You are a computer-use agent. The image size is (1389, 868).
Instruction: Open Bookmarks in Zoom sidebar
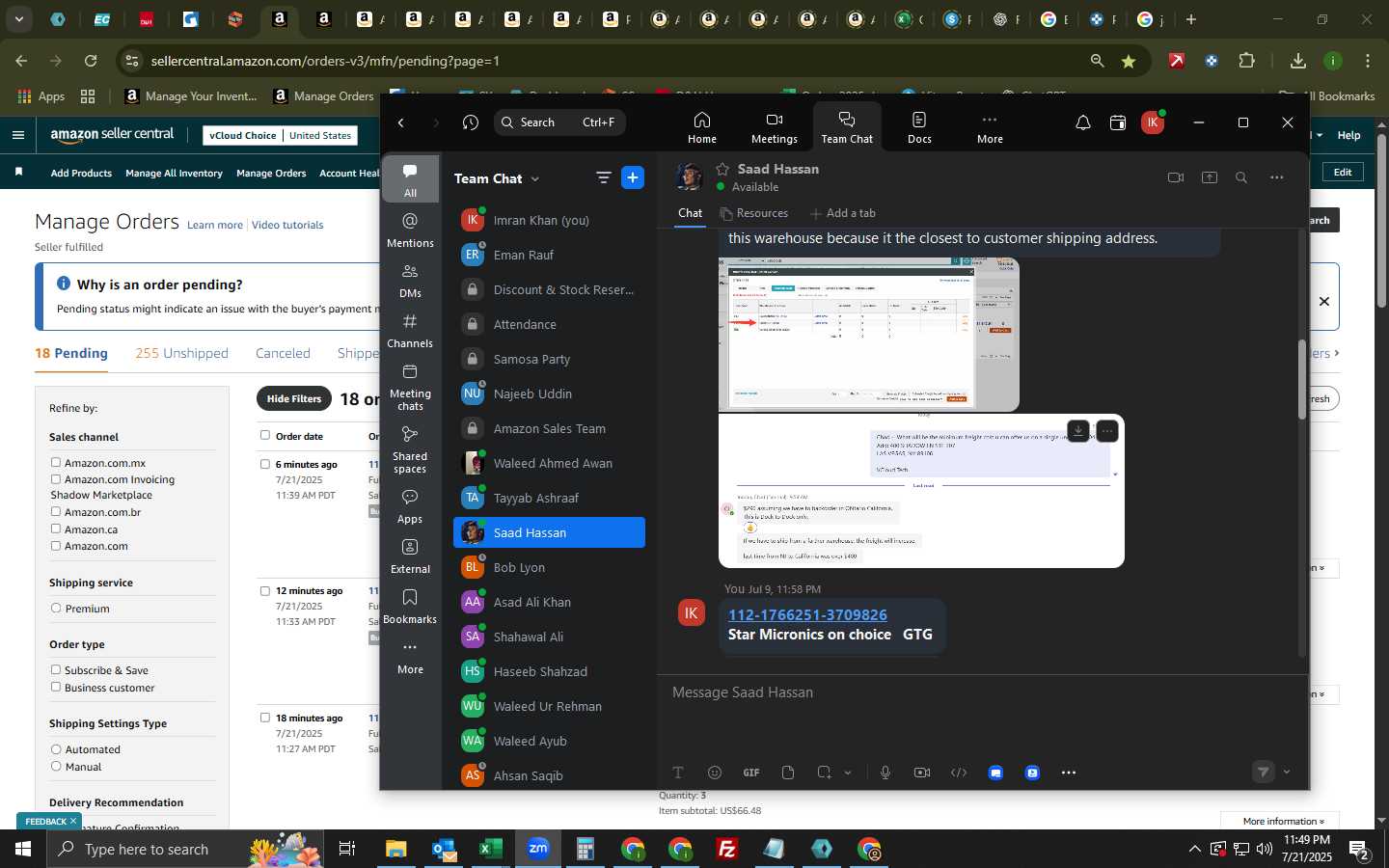pyautogui.click(x=410, y=607)
